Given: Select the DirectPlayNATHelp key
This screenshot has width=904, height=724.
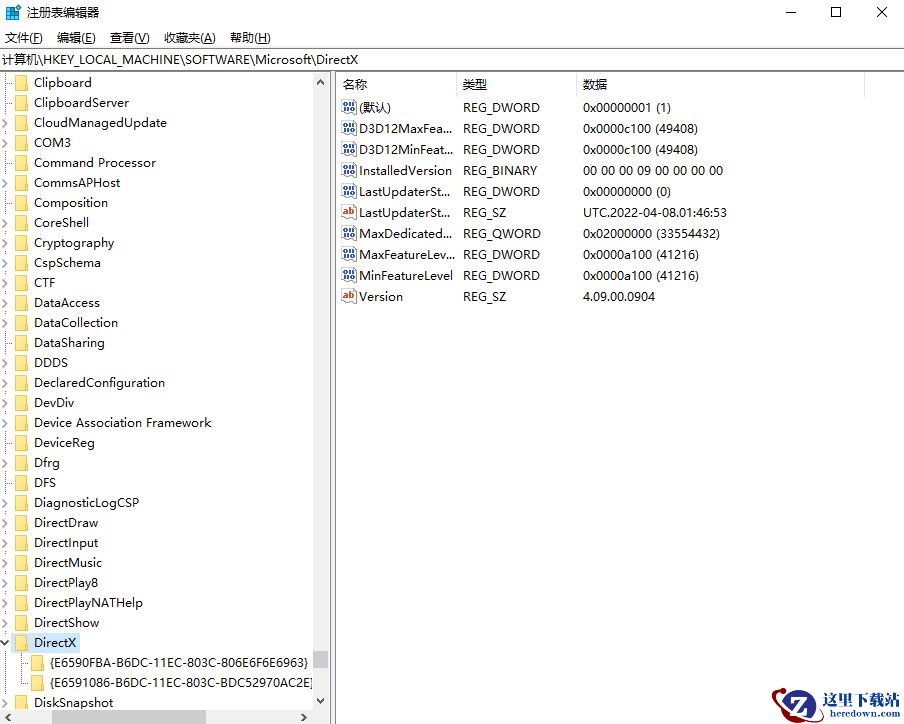Looking at the screenshot, I should point(88,603).
